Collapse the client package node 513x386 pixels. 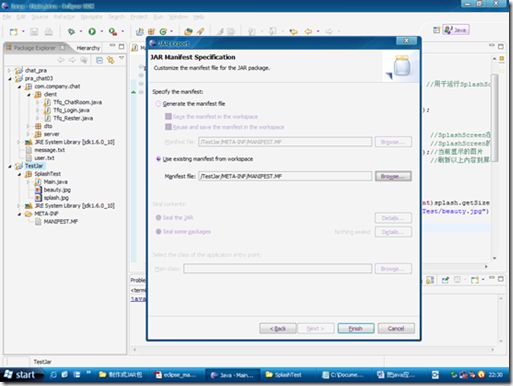click(29, 95)
